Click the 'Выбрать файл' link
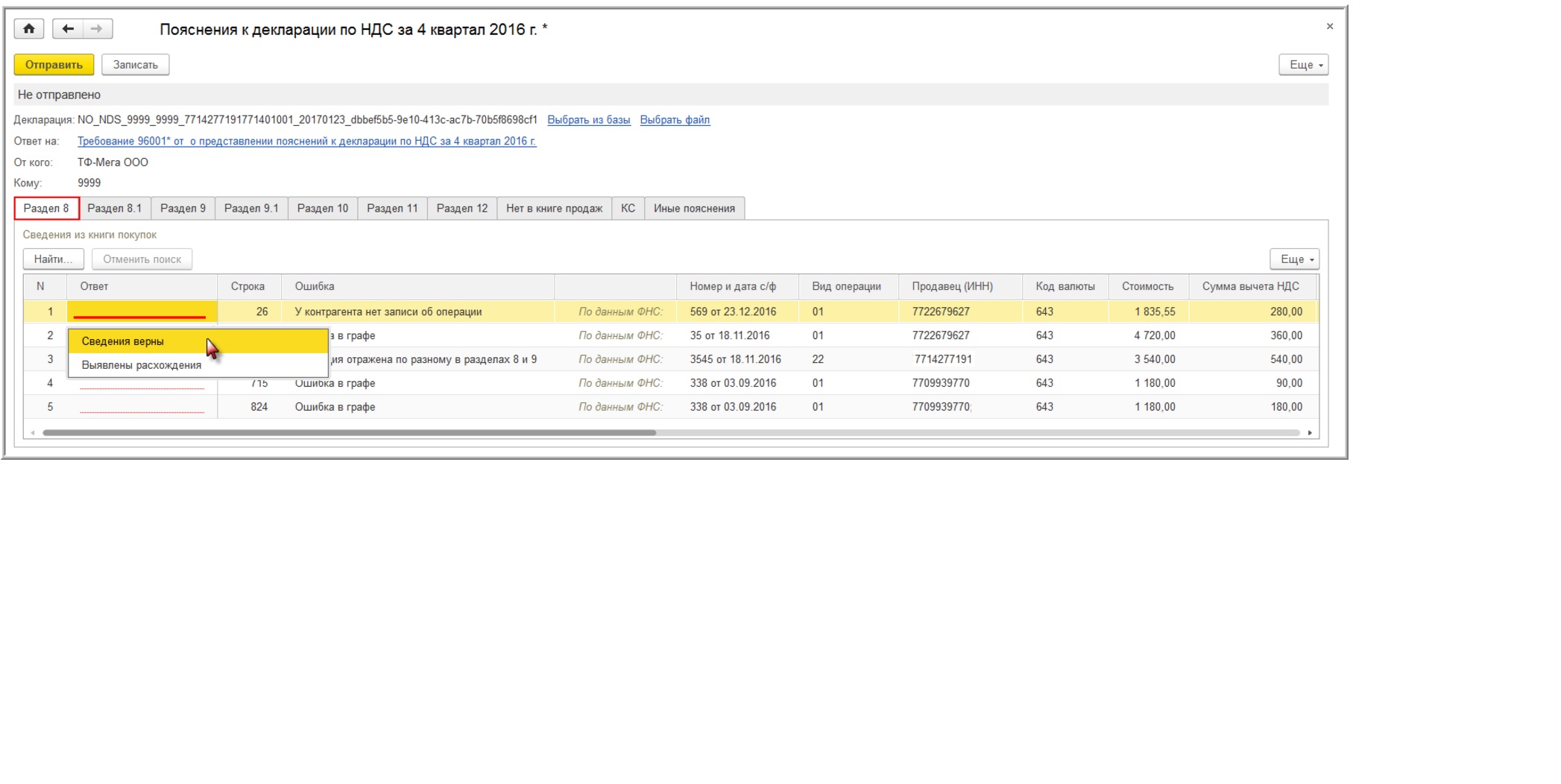1561x784 pixels. coord(675,120)
